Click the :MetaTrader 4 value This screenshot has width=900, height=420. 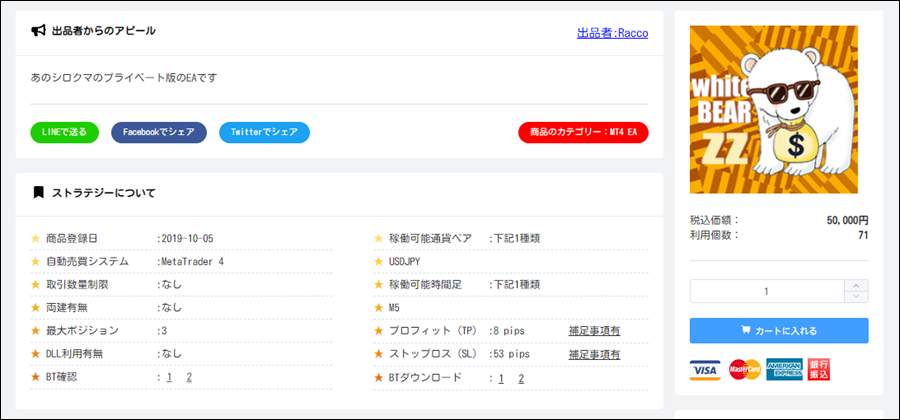[190, 262]
